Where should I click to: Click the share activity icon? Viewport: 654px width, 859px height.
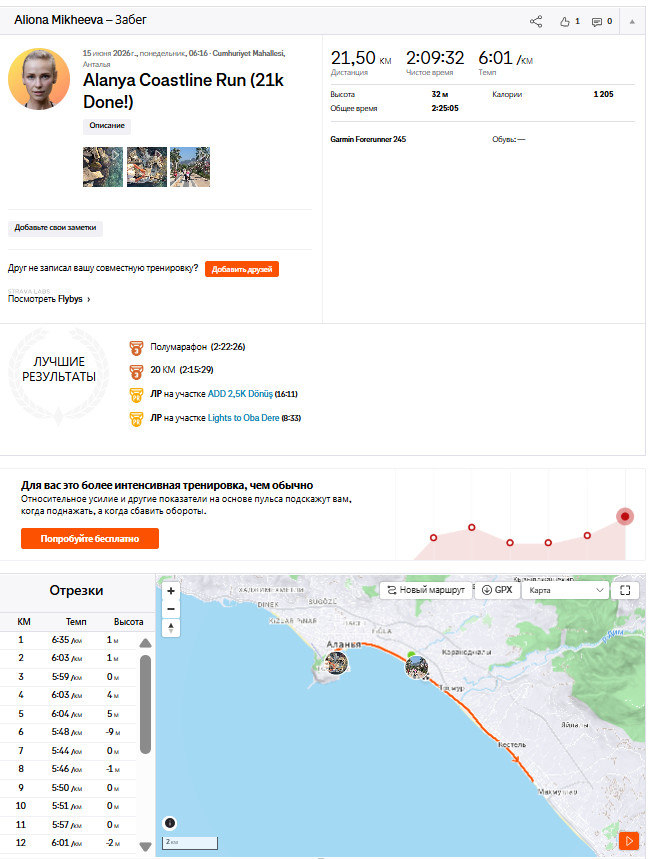click(536, 21)
